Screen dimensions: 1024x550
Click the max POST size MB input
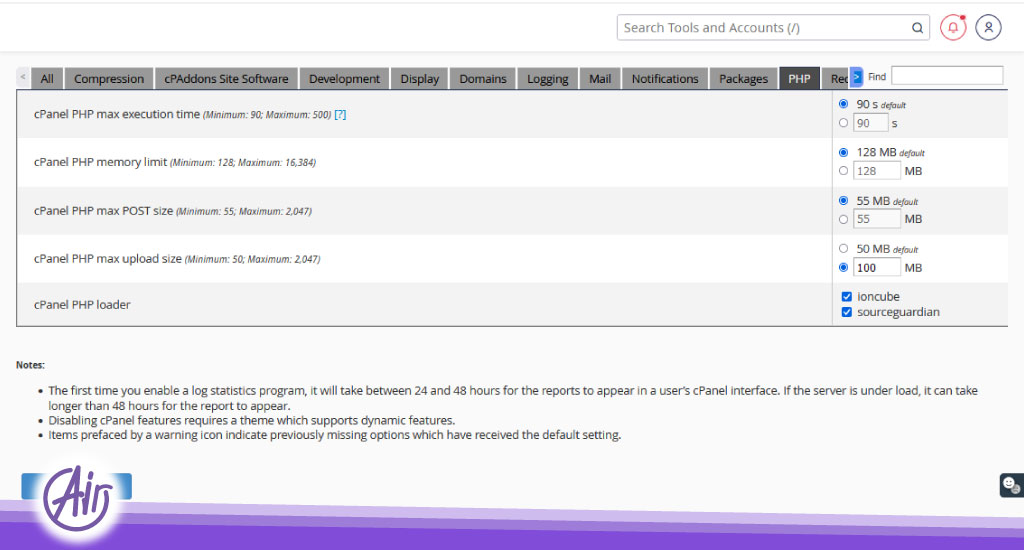click(876, 219)
